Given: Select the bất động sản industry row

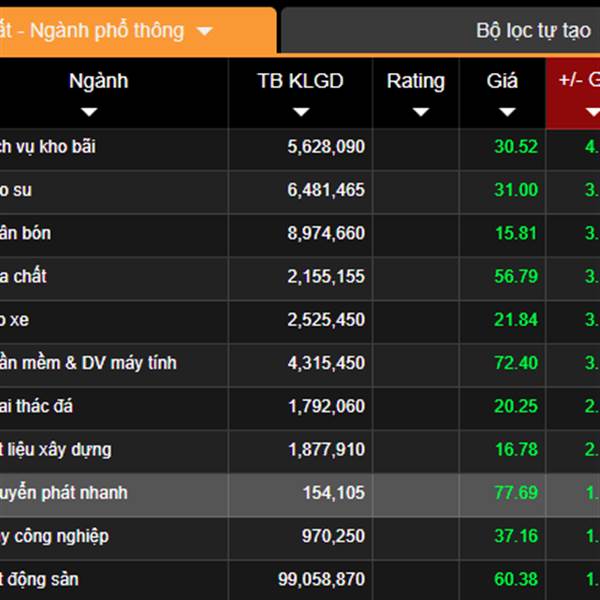Looking at the screenshot, I should coord(40,579).
